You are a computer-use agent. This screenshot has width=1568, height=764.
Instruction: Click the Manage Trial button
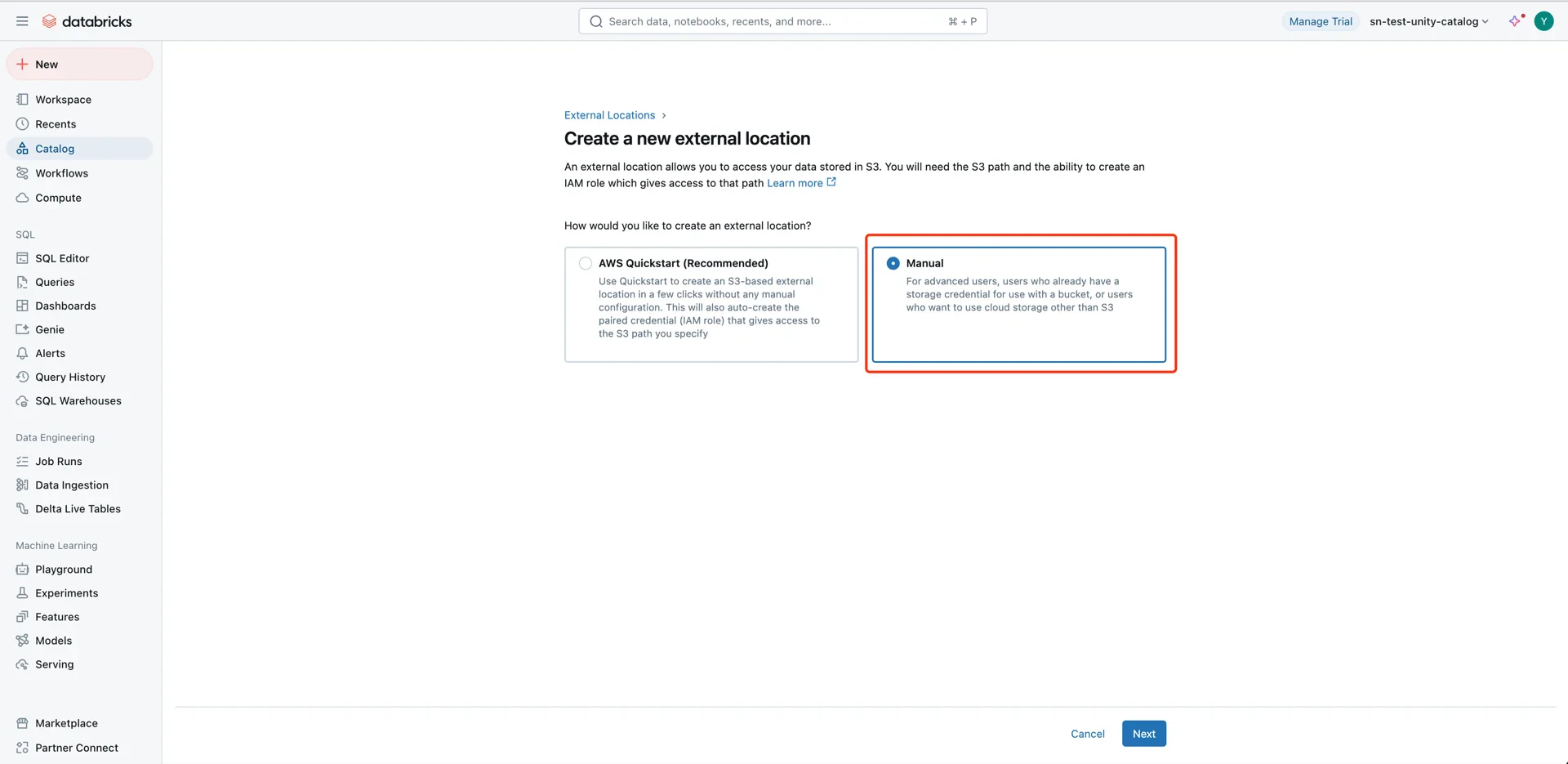point(1321,21)
